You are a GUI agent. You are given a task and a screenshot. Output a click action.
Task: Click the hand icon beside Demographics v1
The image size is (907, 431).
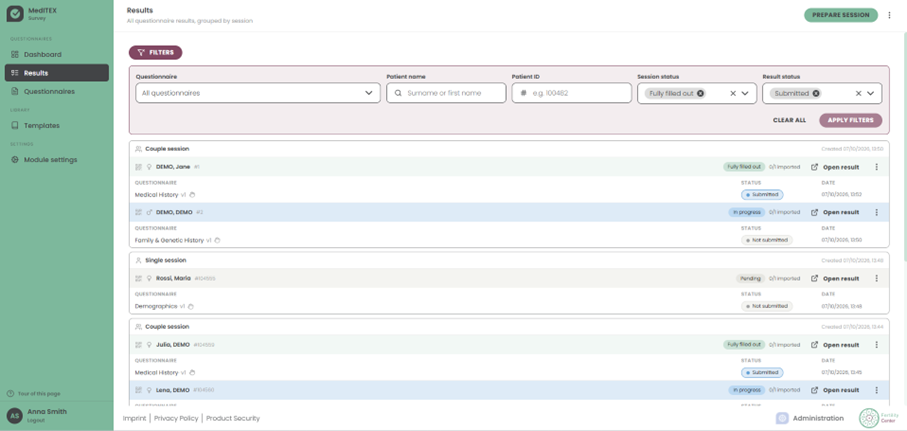point(190,307)
